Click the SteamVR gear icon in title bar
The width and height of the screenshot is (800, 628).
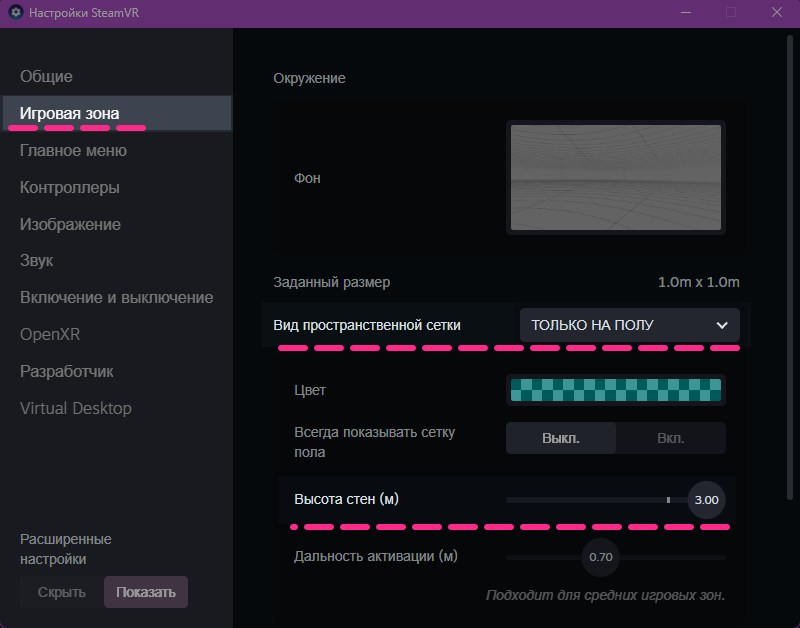pyautogui.click(x=16, y=12)
